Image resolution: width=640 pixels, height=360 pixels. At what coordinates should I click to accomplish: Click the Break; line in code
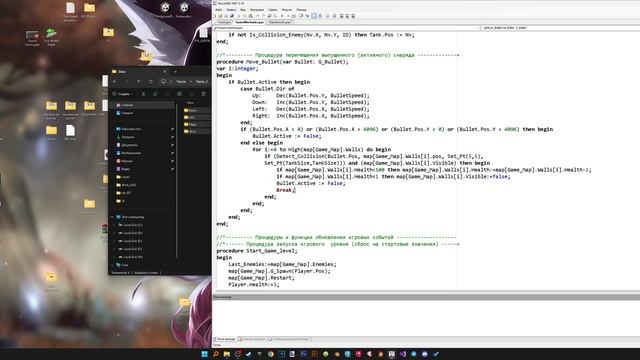[x=285, y=190]
